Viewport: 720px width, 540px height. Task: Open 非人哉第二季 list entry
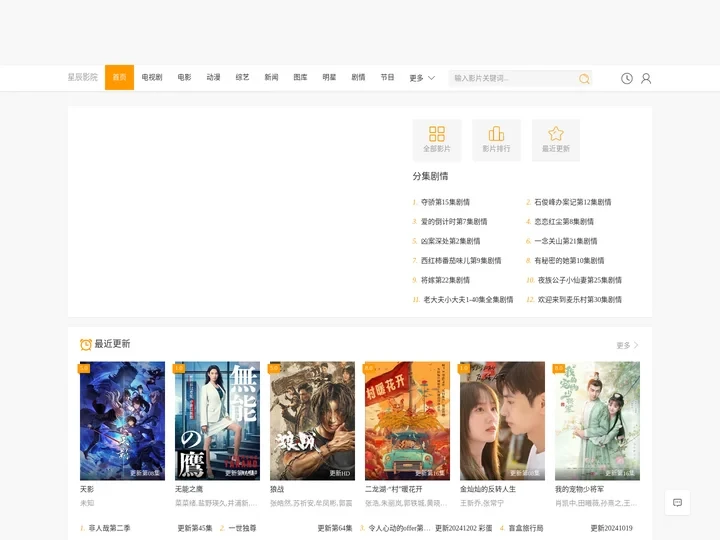point(109,529)
